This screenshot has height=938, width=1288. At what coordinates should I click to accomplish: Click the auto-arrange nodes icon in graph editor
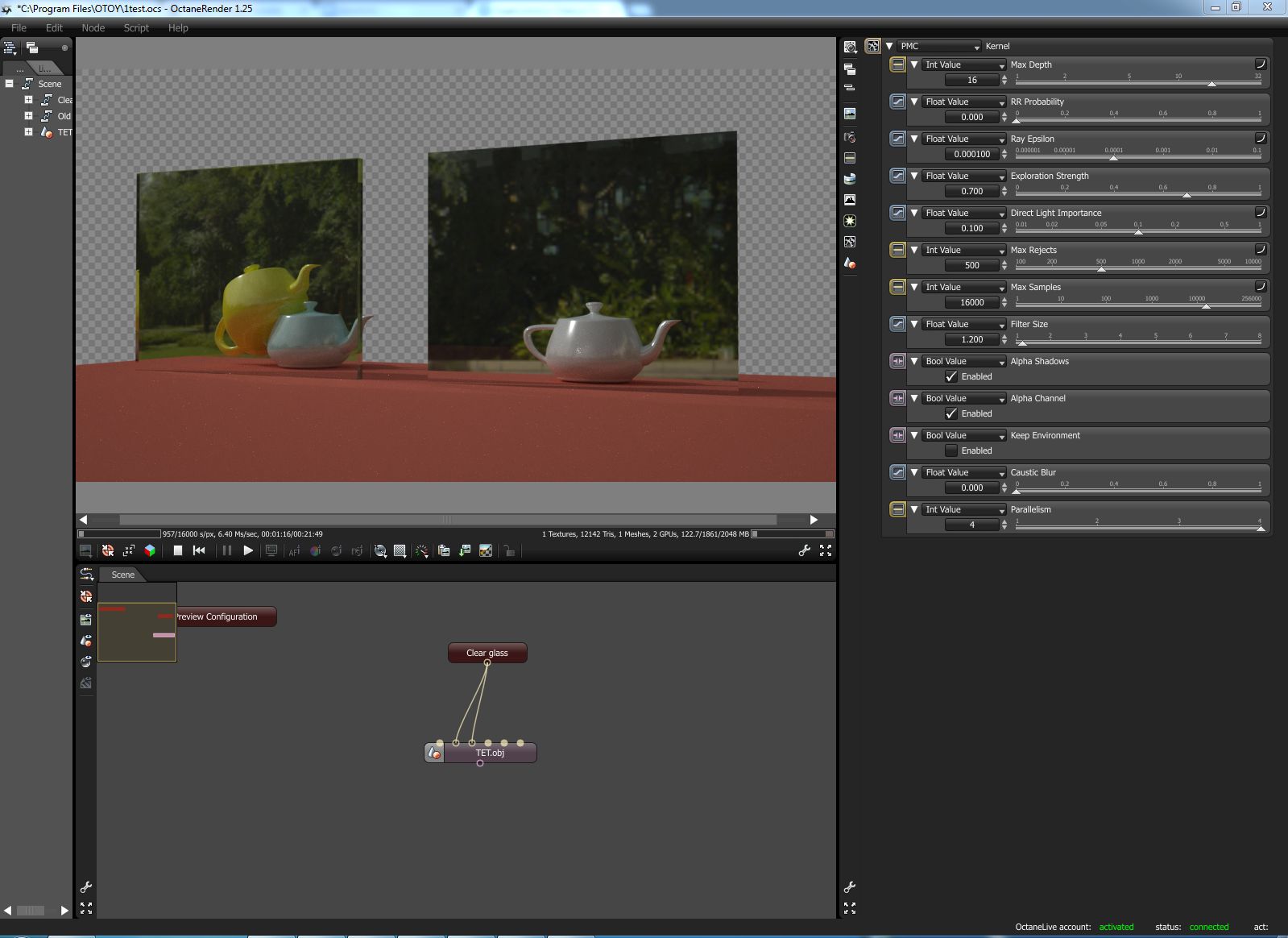tap(86, 575)
